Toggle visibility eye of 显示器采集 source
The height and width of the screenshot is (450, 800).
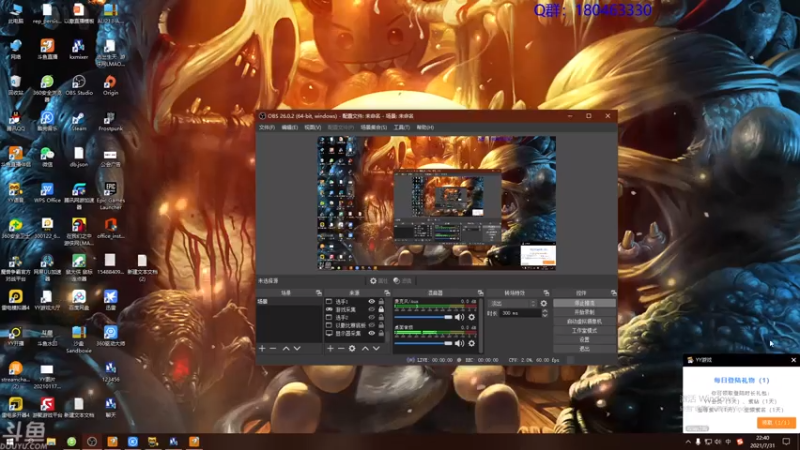coord(371,333)
